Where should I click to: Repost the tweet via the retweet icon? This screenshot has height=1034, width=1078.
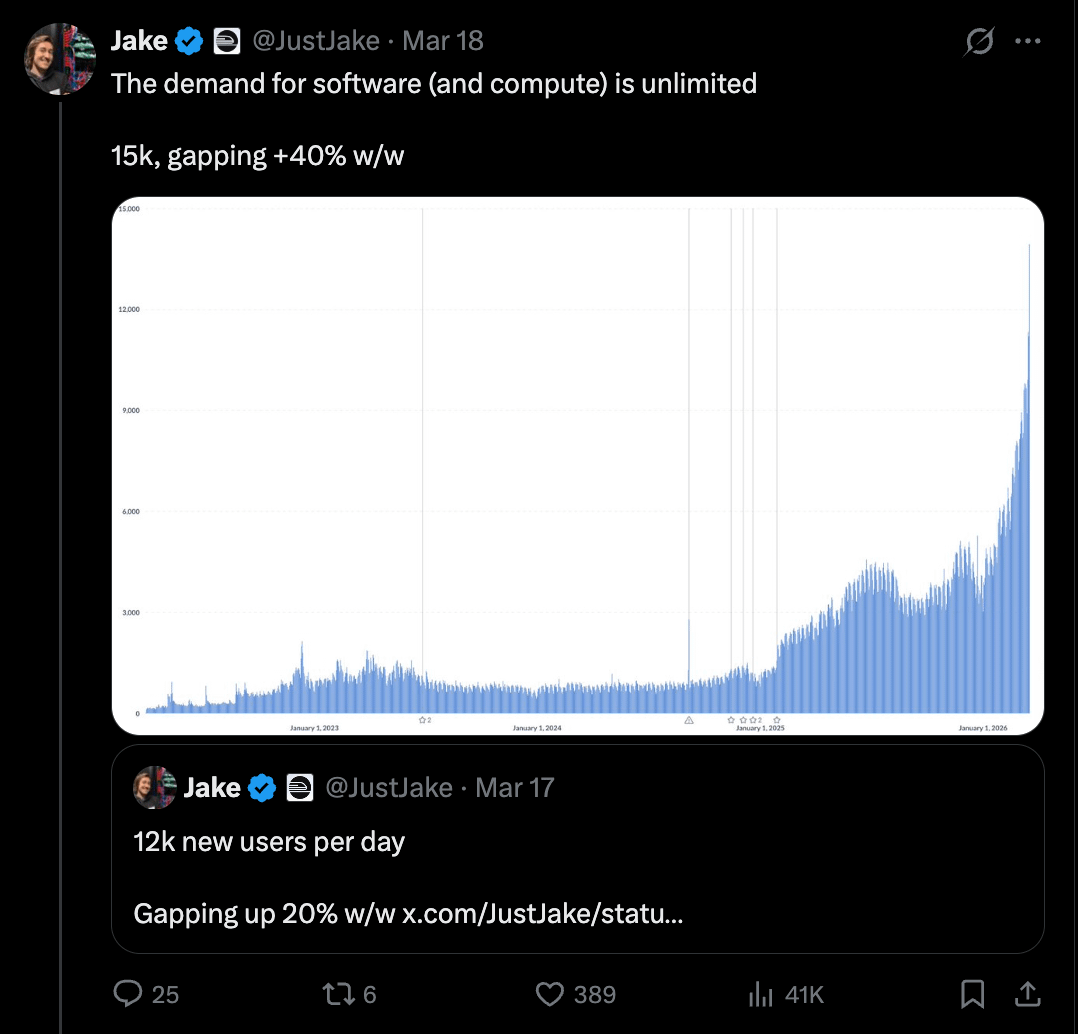point(339,993)
